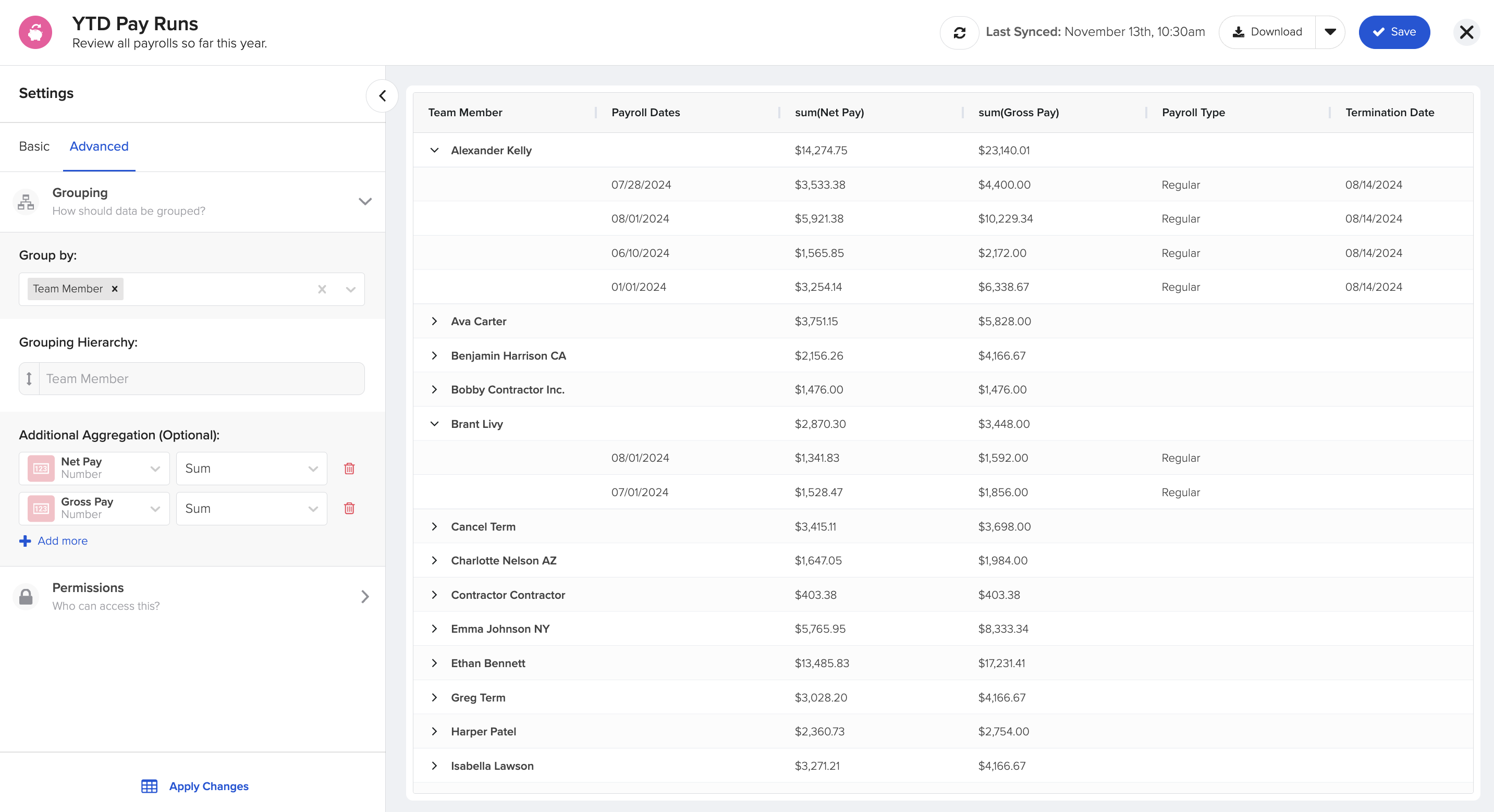
Task: Expand the Permissions section
Action: [x=365, y=596]
